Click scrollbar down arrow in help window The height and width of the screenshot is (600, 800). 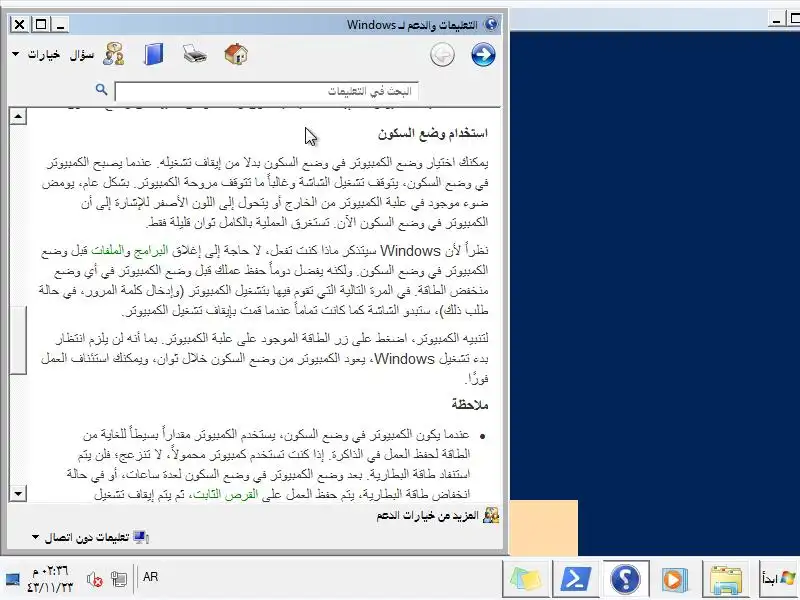click(18, 493)
